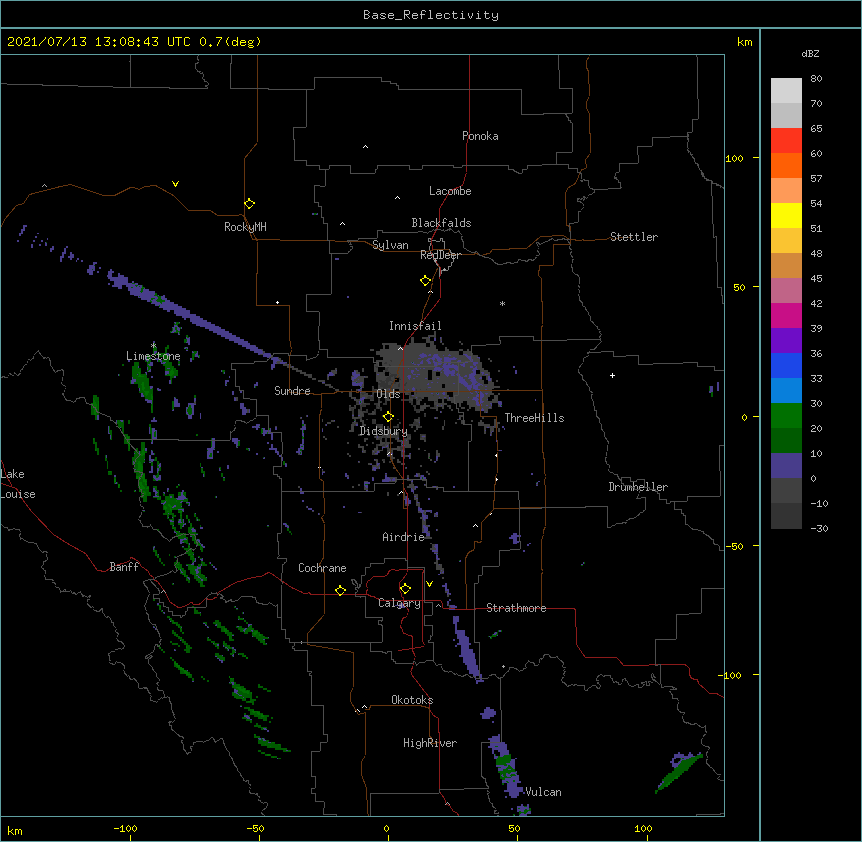The image size is (862, 842).
Task: Click the Blackfalds city label
Action: coord(441,223)
